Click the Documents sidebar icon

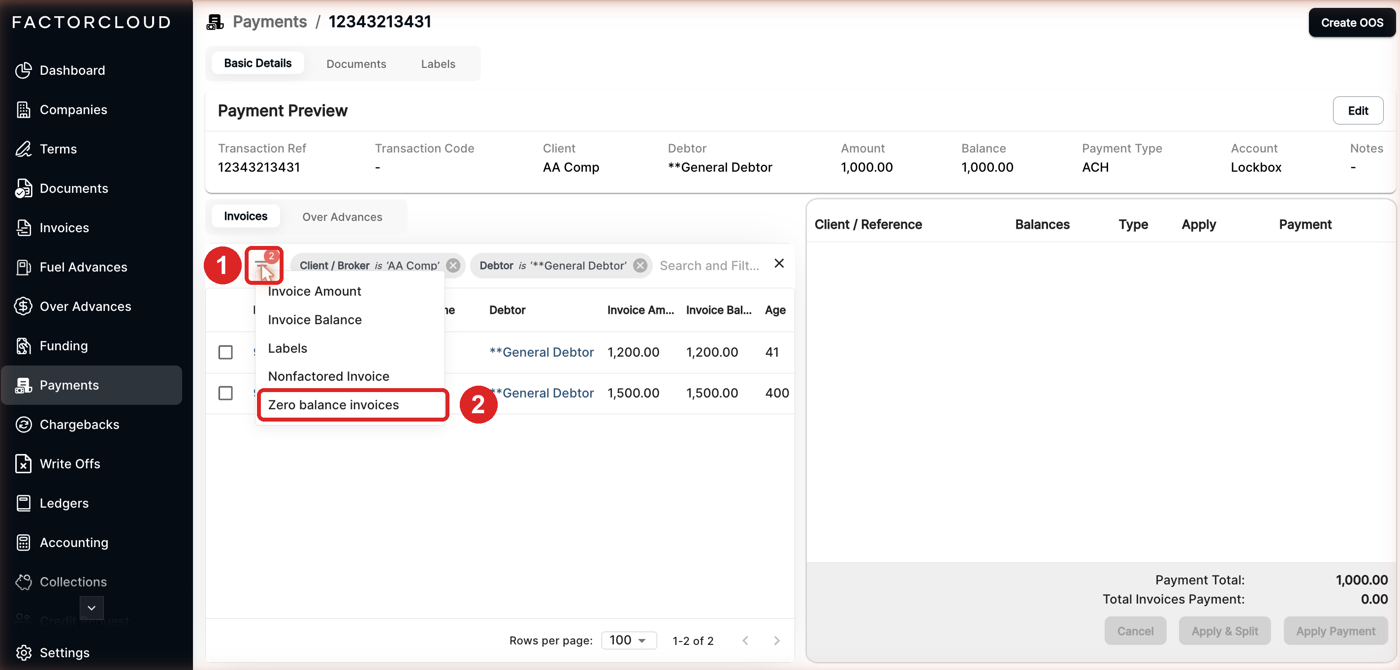(x=23, y=188)
